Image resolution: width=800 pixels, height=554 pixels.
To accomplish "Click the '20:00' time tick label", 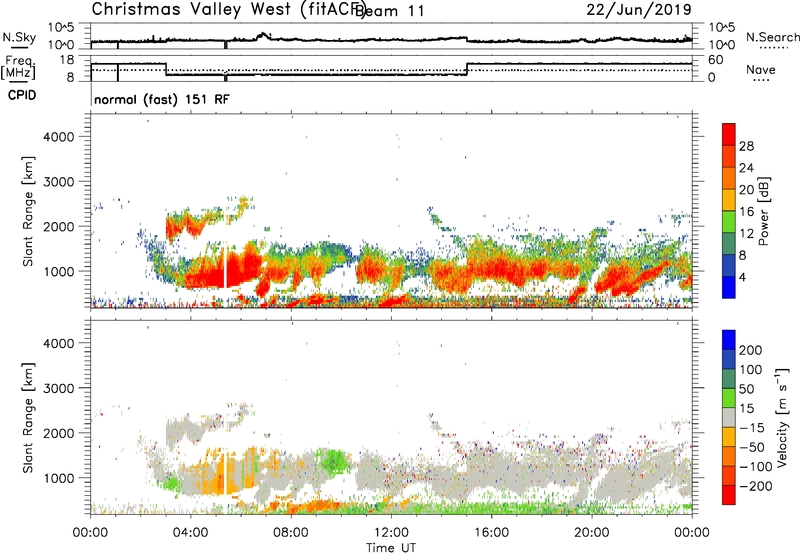I will (x=592, y=532).
